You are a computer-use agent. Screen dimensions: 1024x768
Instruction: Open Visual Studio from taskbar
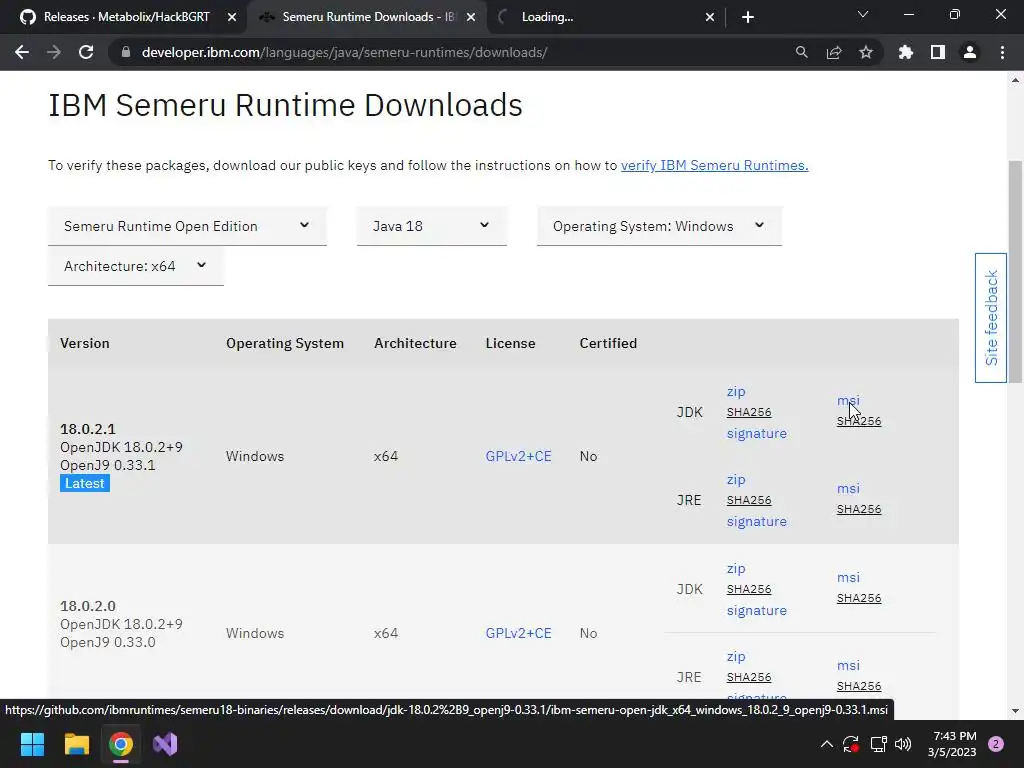[x=165, y=744]
